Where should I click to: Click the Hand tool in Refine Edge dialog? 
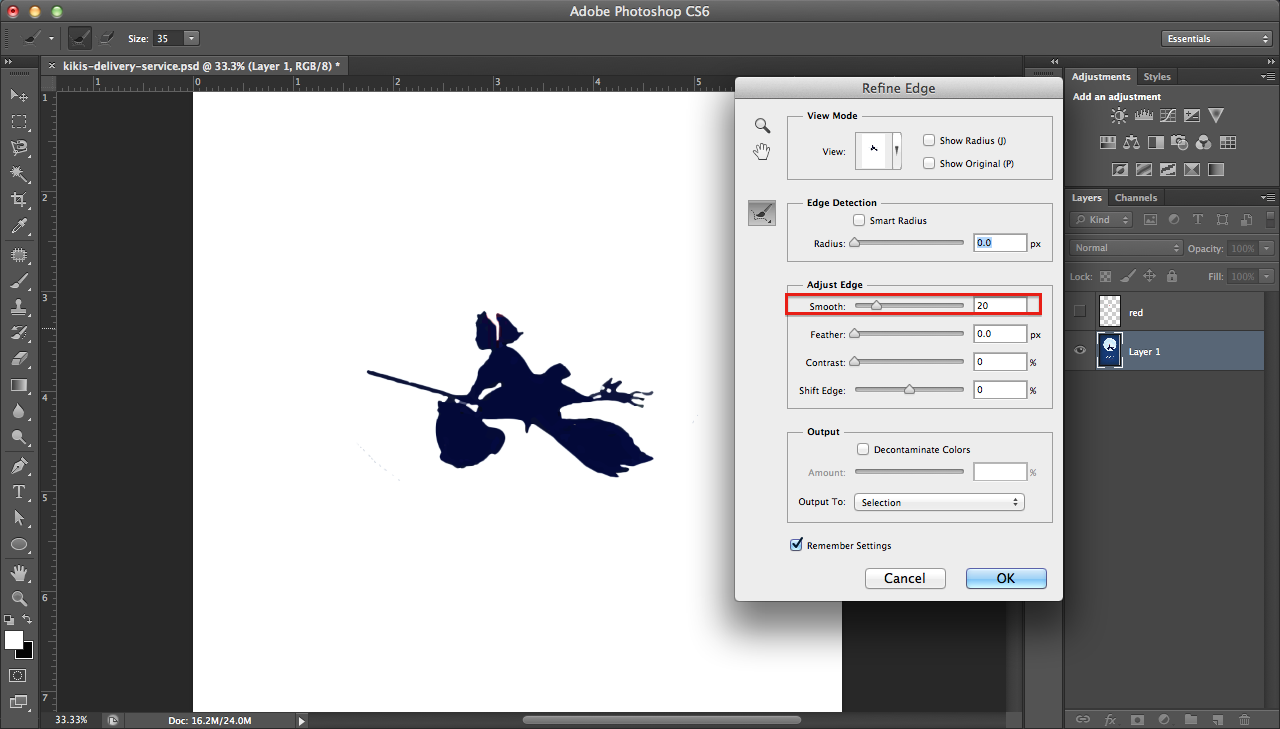762,151
